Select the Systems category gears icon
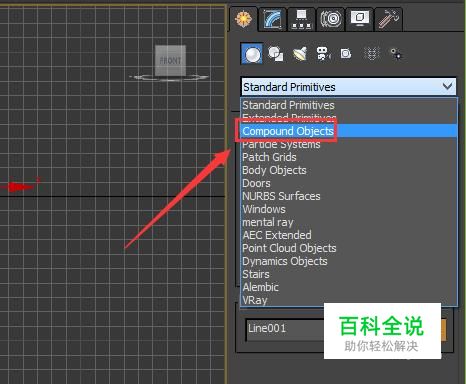 click(396, 54)
